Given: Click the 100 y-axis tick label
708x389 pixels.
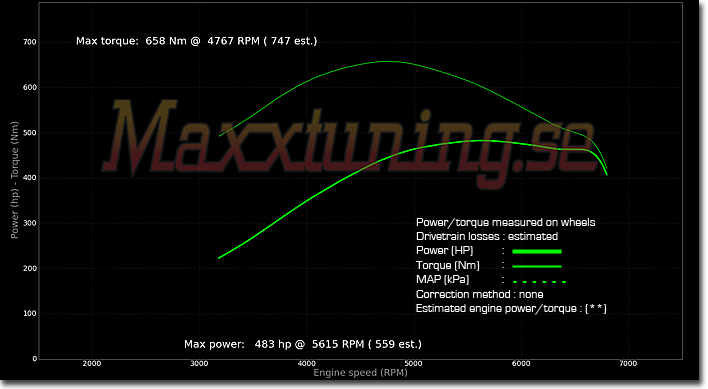Looking at the screenshot, I should click(x=30, y=313).
